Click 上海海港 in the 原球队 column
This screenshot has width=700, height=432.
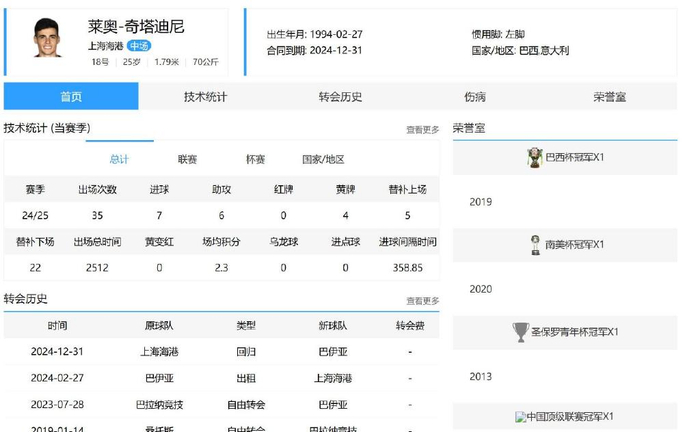click(x=159, y=352)
